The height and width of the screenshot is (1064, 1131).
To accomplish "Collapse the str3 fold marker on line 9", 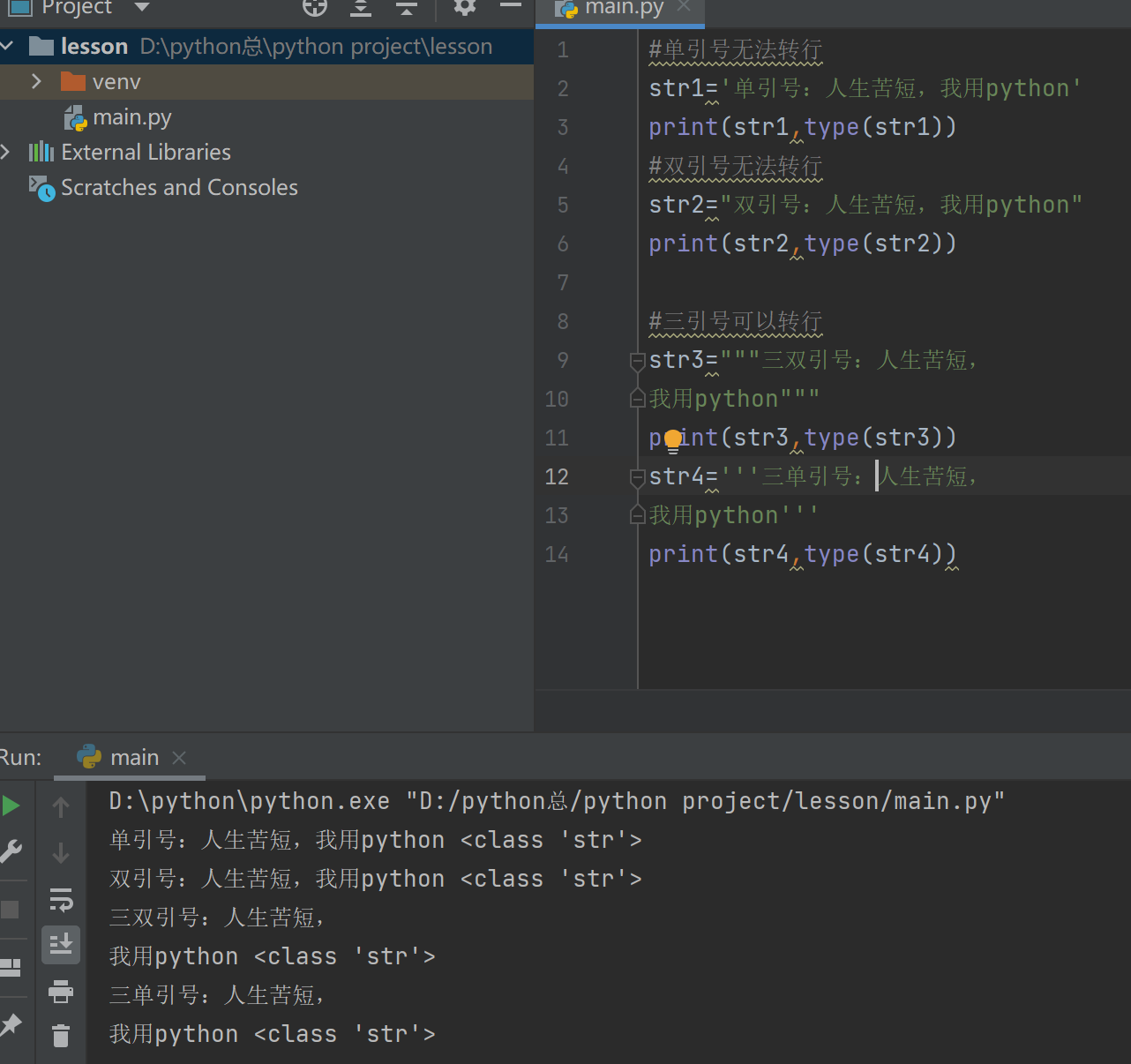I will click(x=637, y=361).
